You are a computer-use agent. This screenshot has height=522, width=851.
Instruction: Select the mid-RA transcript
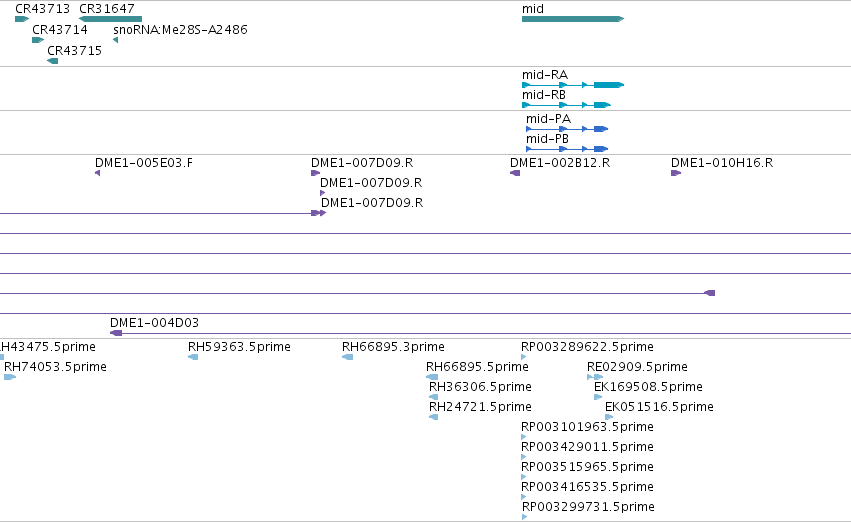click(x=573, y=85)
